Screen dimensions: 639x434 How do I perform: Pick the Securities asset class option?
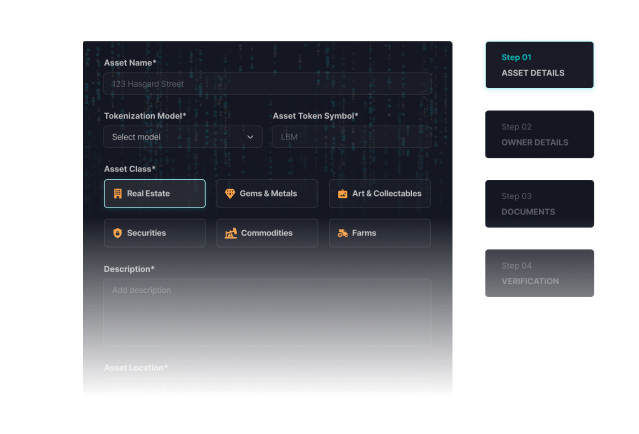point(155,233)
